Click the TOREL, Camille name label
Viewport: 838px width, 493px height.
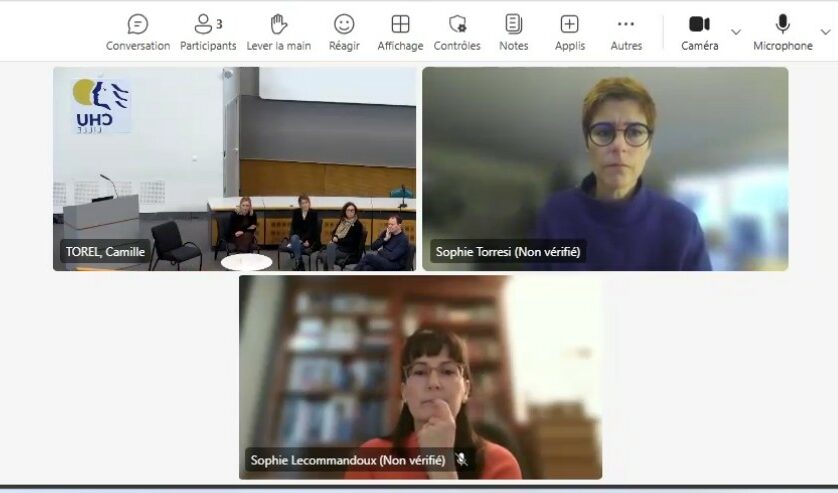pos(105,252)
